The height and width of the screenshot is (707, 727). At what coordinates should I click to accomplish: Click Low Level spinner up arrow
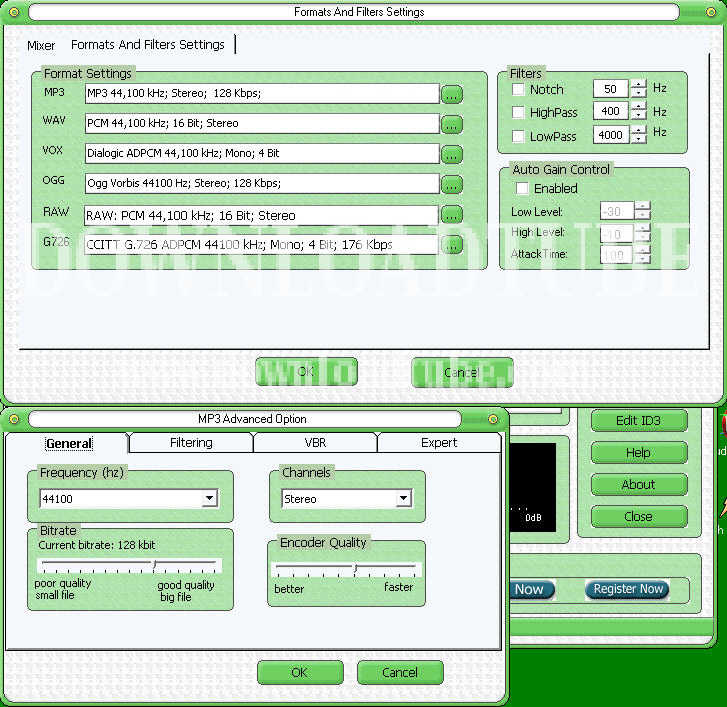tap(643, 206)
